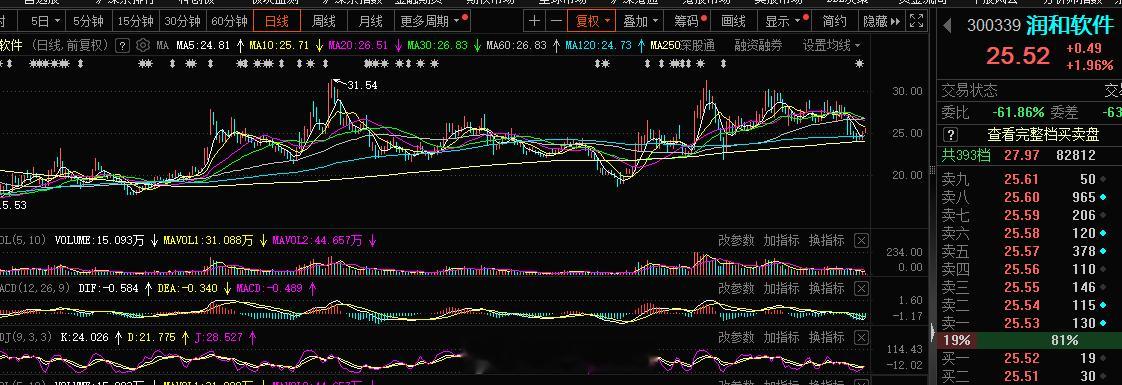Toggle fullscreen chart icon

coord(917,21)
